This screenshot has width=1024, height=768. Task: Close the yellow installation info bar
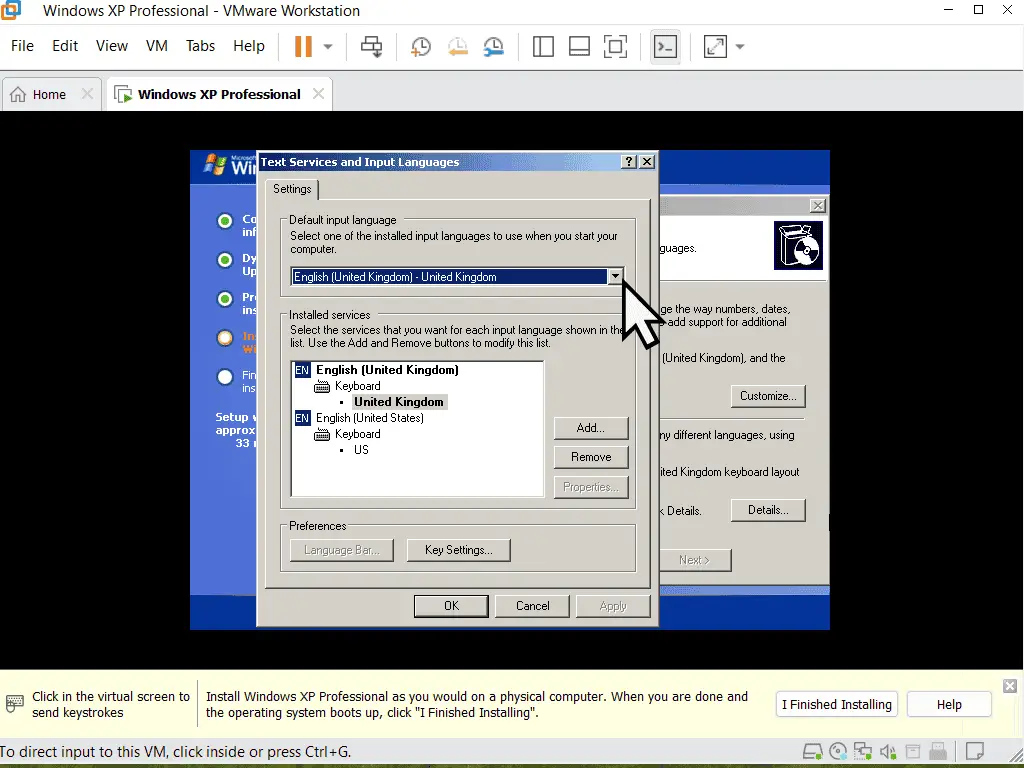click(x=1010, y=686)
